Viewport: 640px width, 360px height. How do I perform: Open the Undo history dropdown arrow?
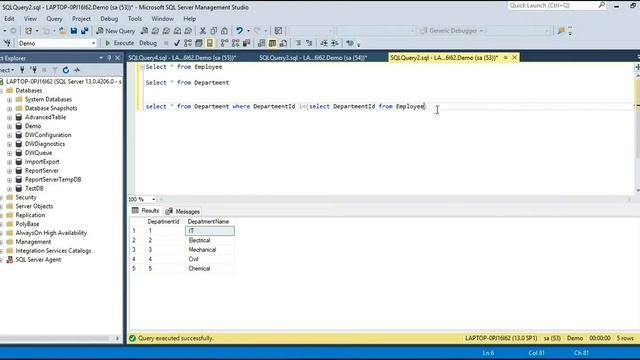tap(248, 31)
